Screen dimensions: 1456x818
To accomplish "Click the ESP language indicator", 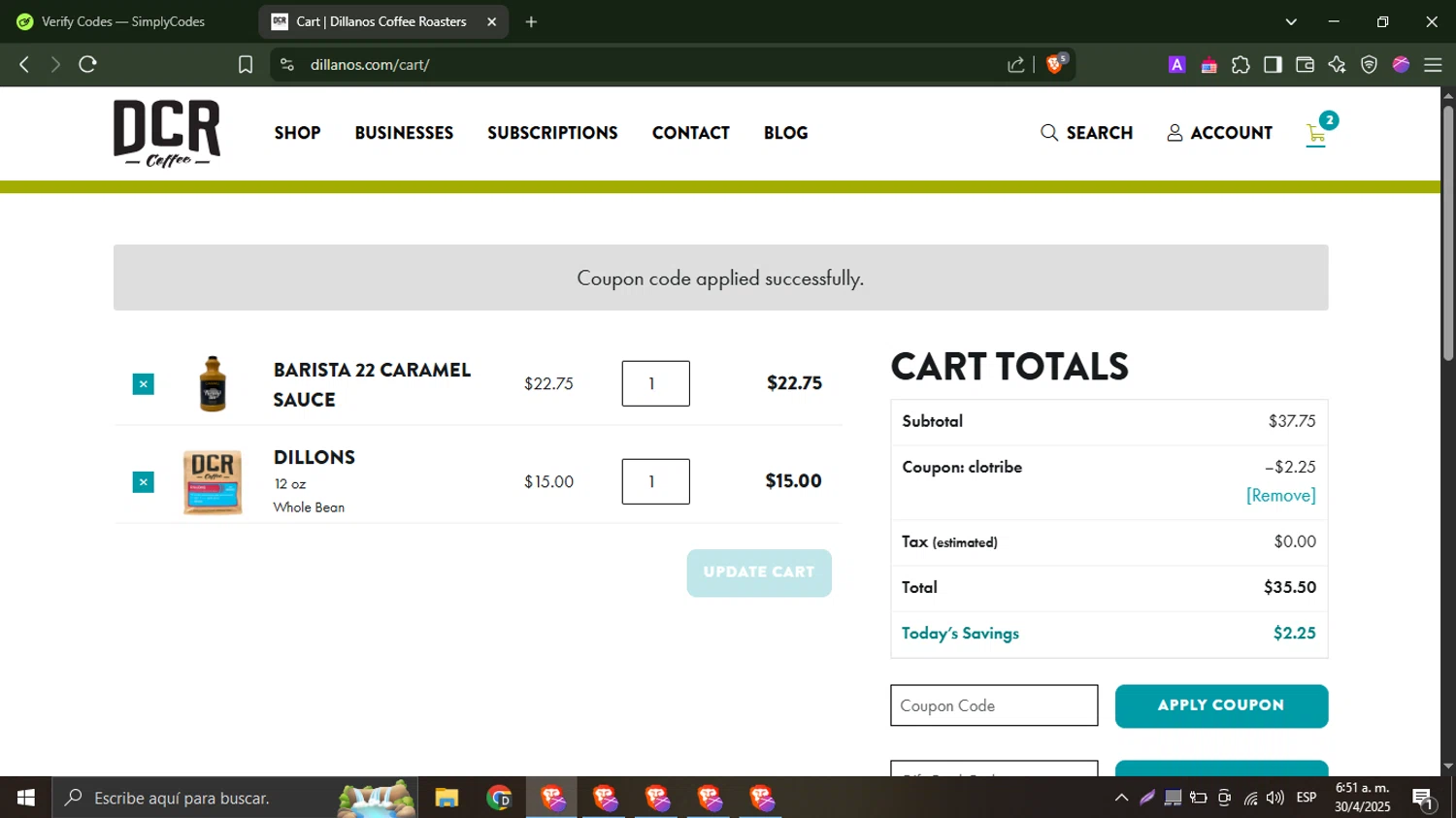I will click(x=1307, y=798).
